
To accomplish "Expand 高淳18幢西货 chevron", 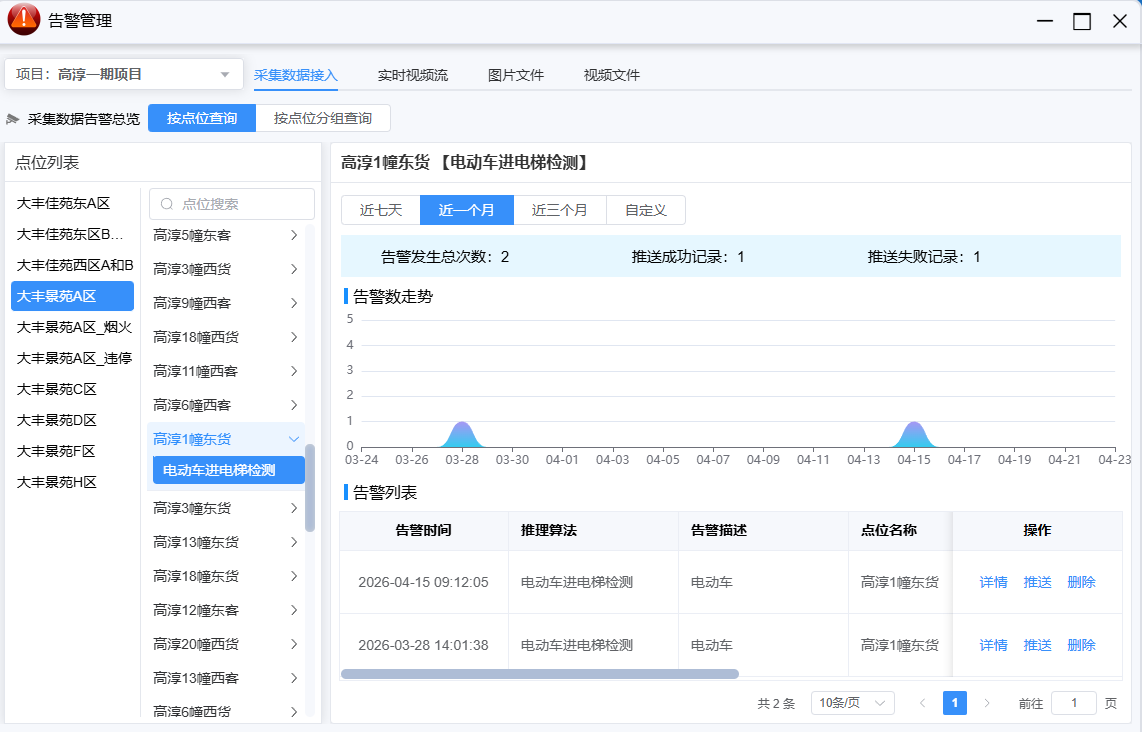I will [294, 337].
